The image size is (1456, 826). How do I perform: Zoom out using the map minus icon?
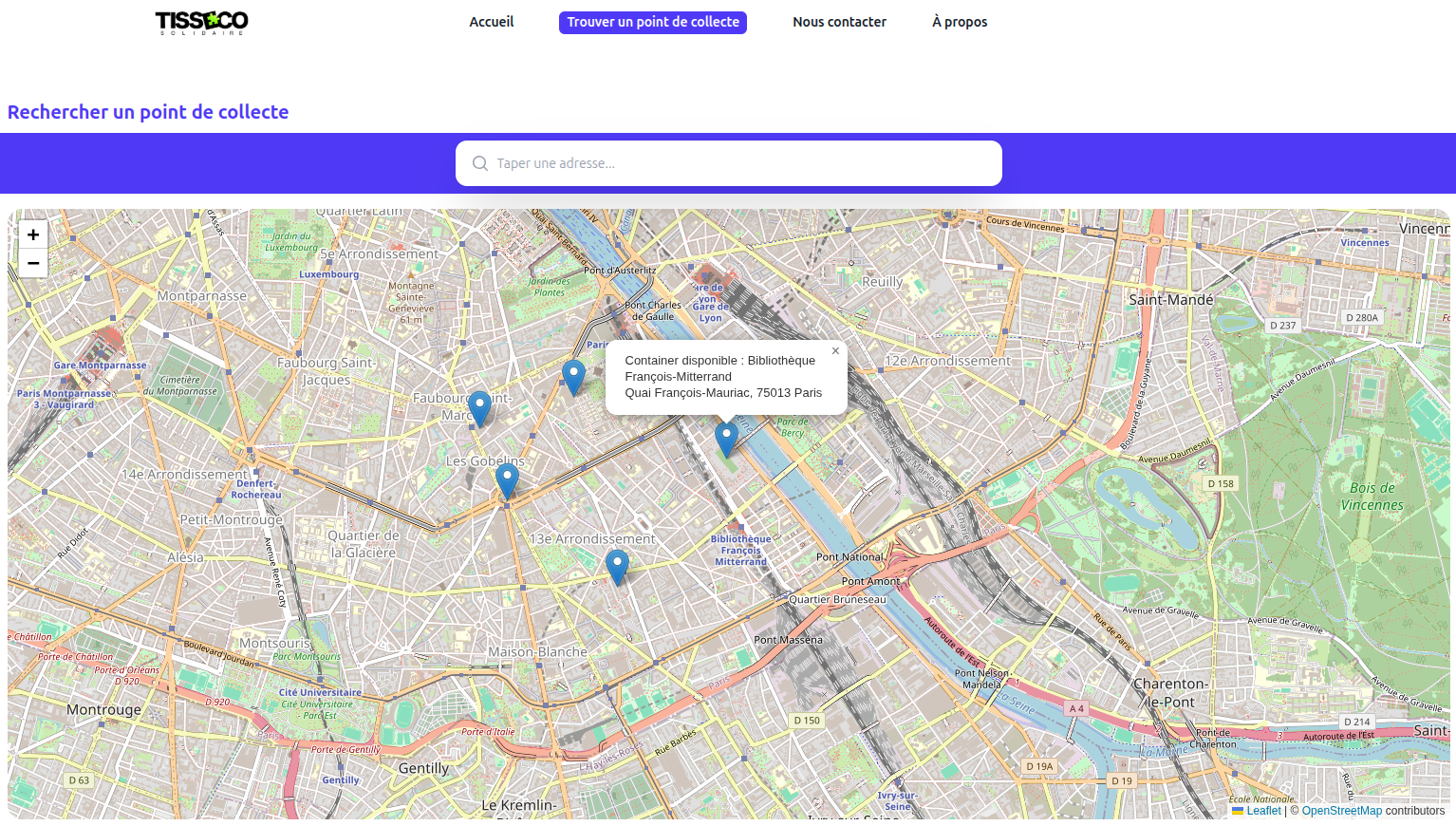33,263
